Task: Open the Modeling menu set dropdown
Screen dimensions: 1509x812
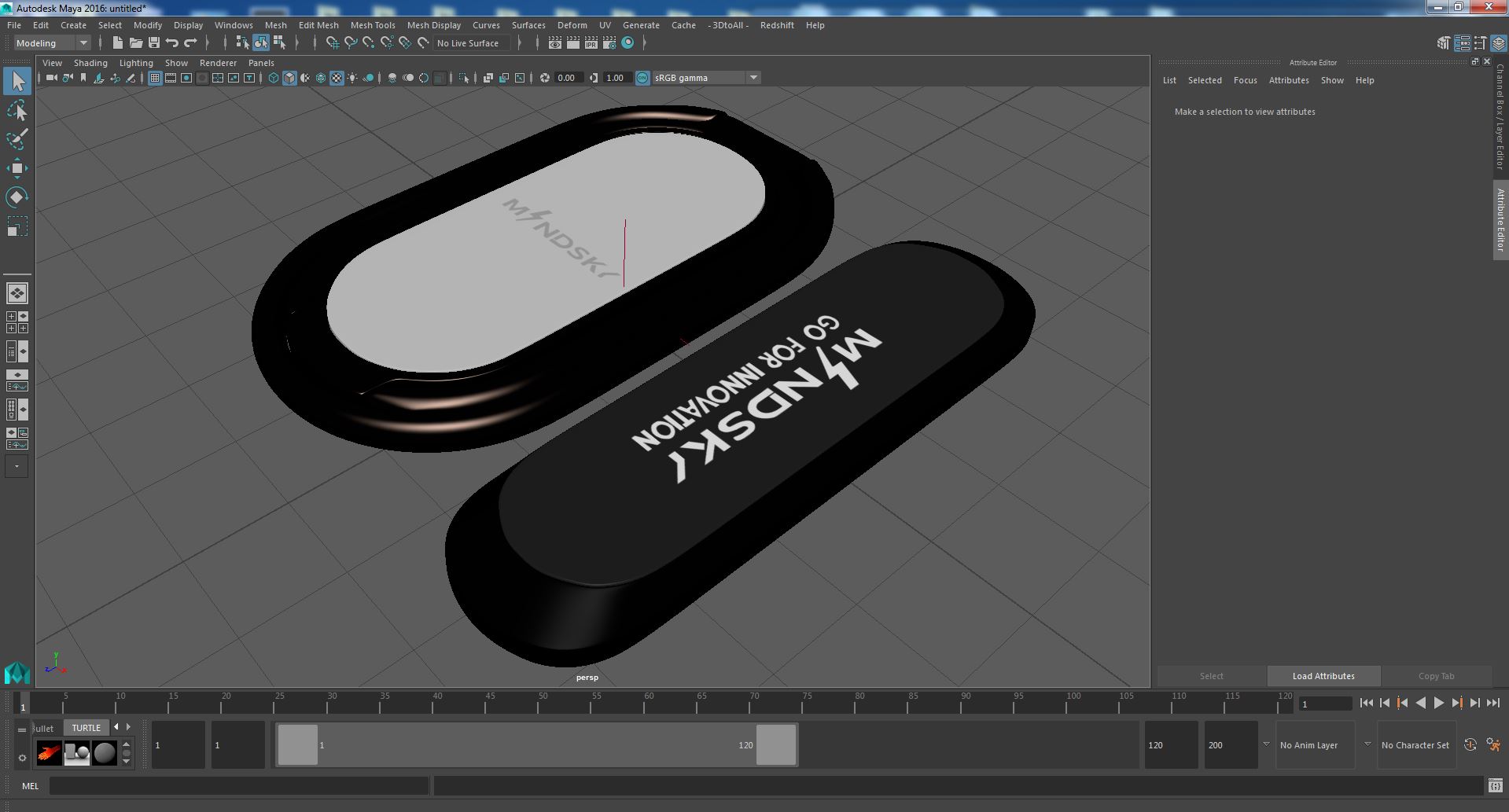Action: (x=53, y=43)
